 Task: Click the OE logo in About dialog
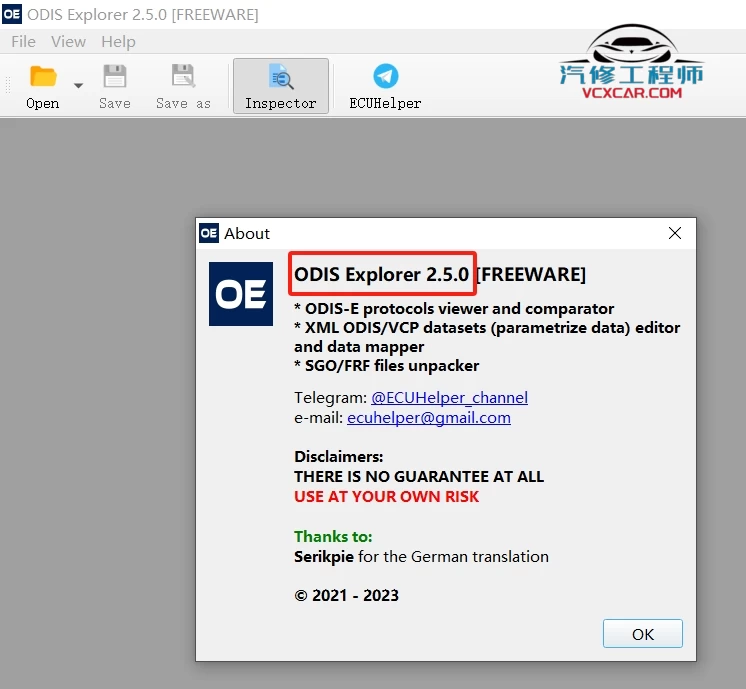tap(241, 294)
